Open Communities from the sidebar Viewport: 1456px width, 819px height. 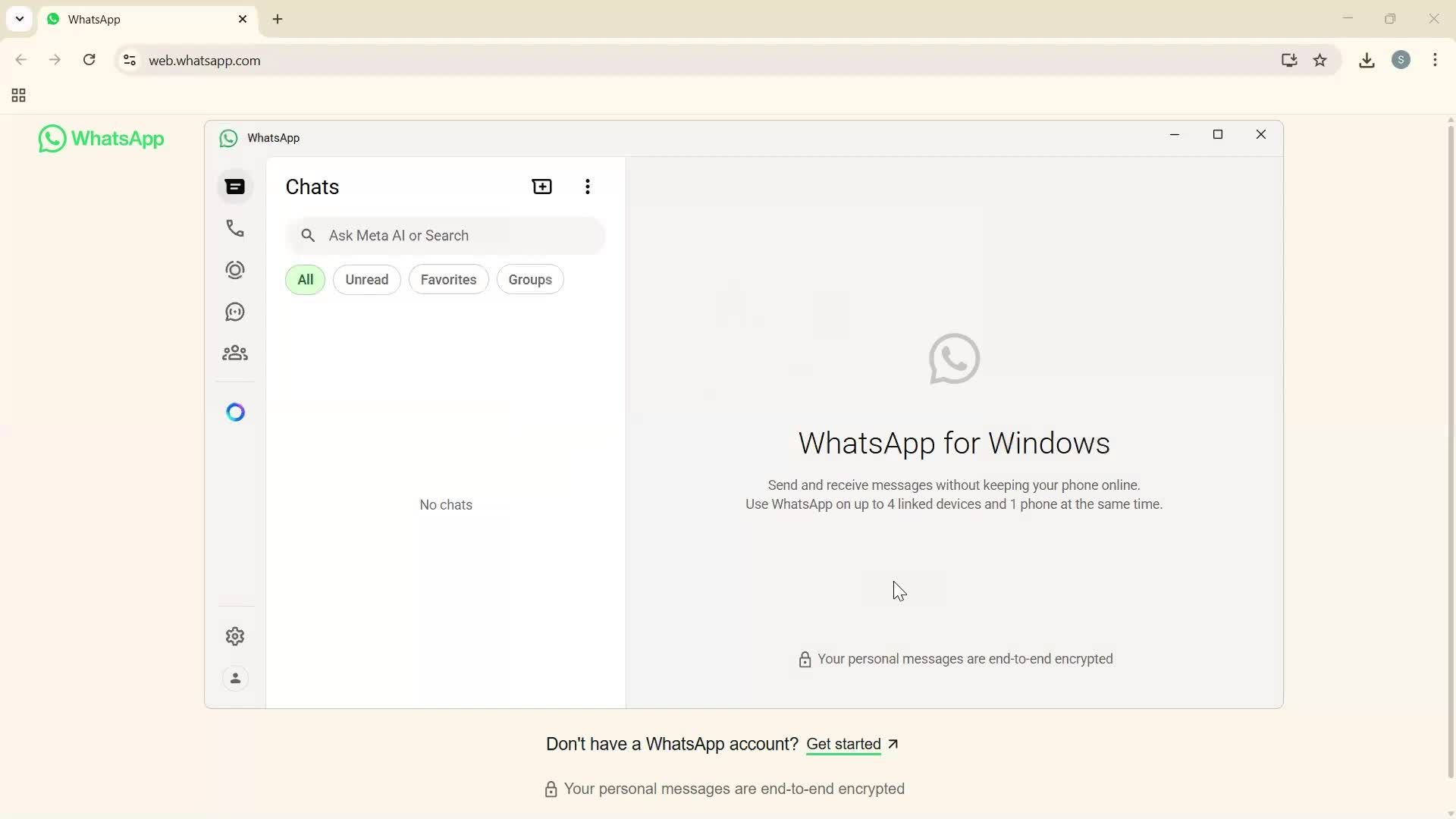coord(235,353)
